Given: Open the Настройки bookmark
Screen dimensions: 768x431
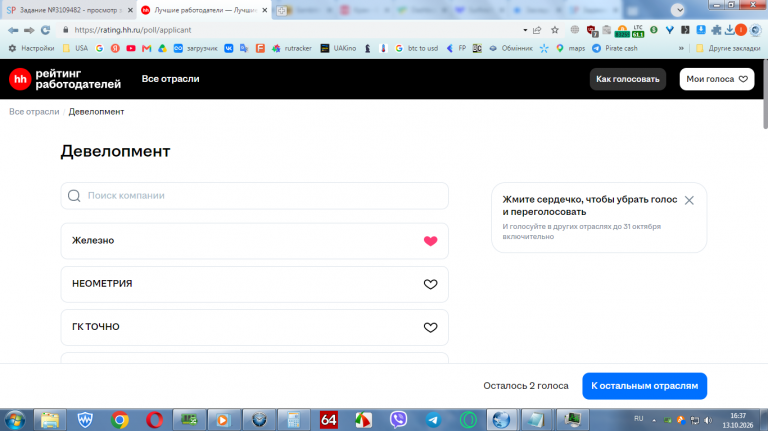Looking at the screenshot, I should pyautogui.click(x=31, y=48).
